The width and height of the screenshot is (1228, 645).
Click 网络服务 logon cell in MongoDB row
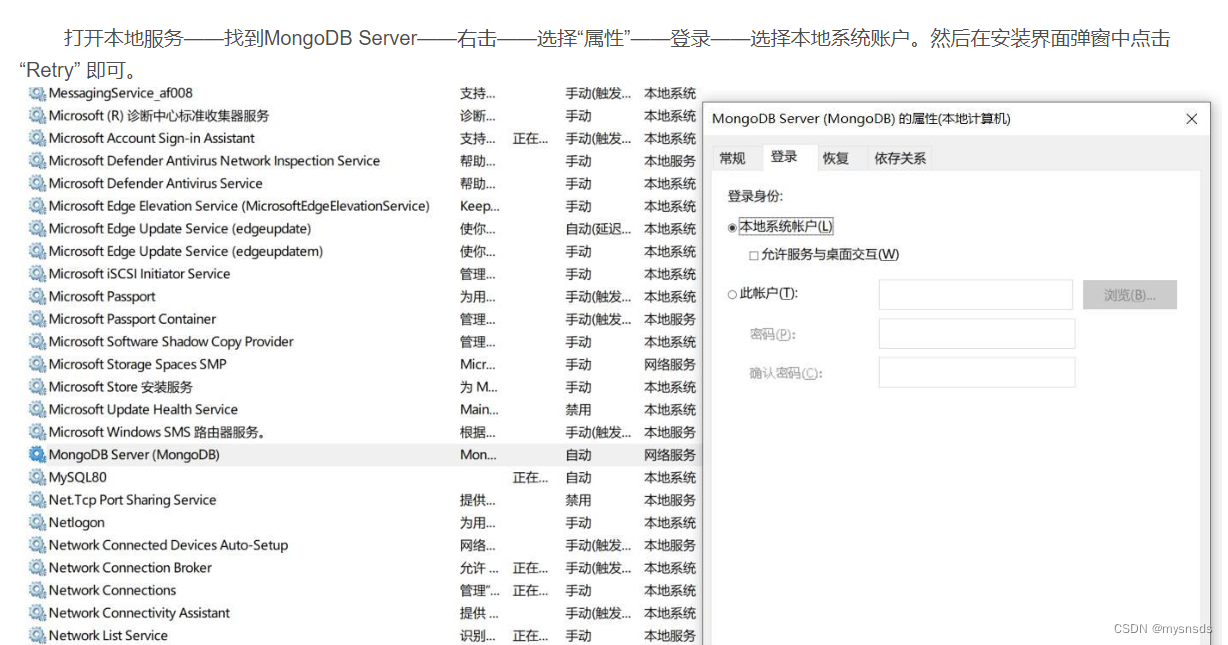(670, 455)
